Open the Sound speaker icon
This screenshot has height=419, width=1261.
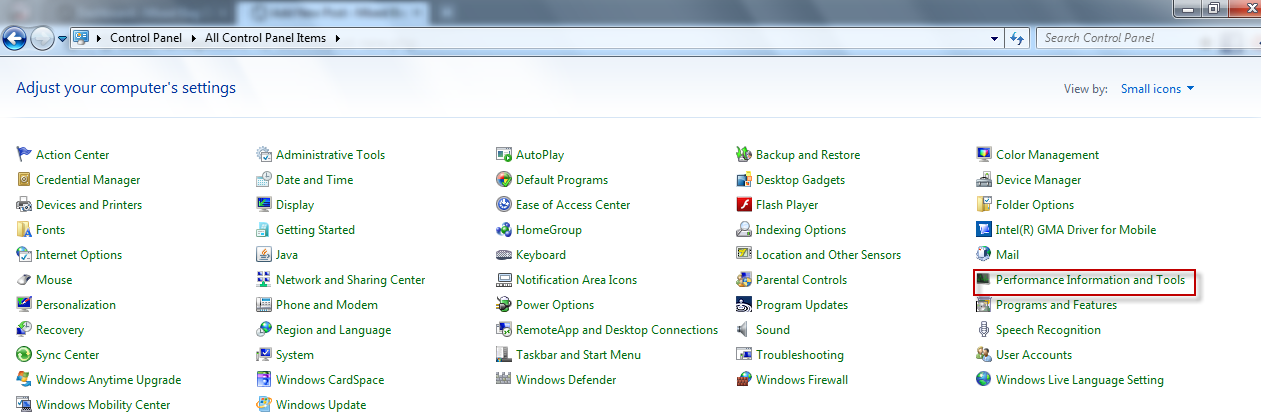(745, 330)
